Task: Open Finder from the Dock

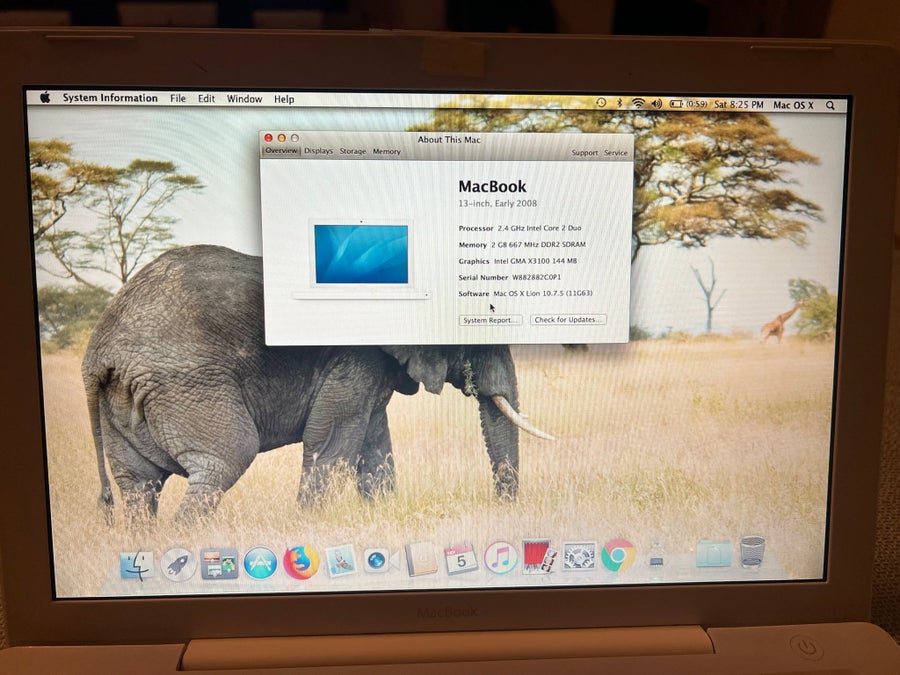Action: coord(137,565)
